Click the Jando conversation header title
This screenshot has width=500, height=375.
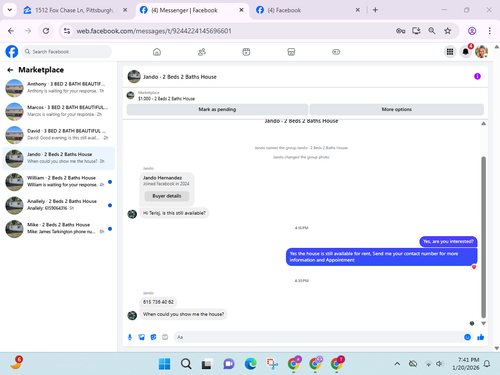(180, 77)
